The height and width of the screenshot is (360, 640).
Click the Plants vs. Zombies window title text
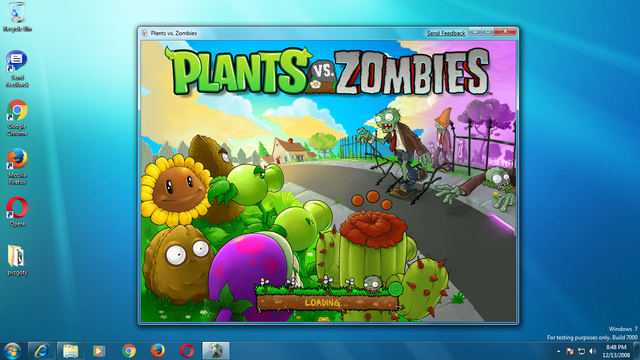tap(174, 33)
